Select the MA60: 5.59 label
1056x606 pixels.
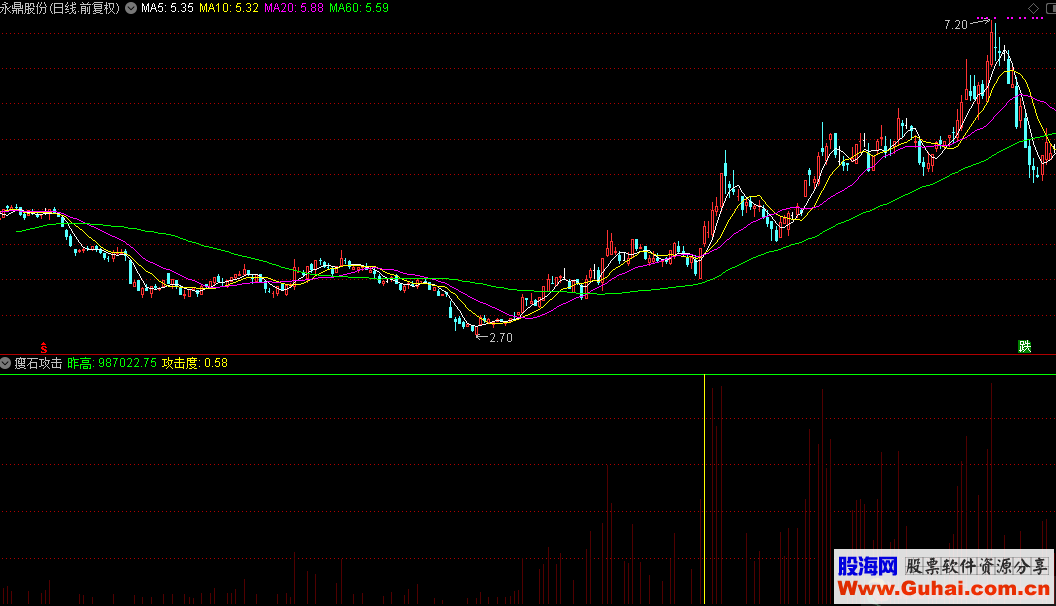click(x=359, y=8)
